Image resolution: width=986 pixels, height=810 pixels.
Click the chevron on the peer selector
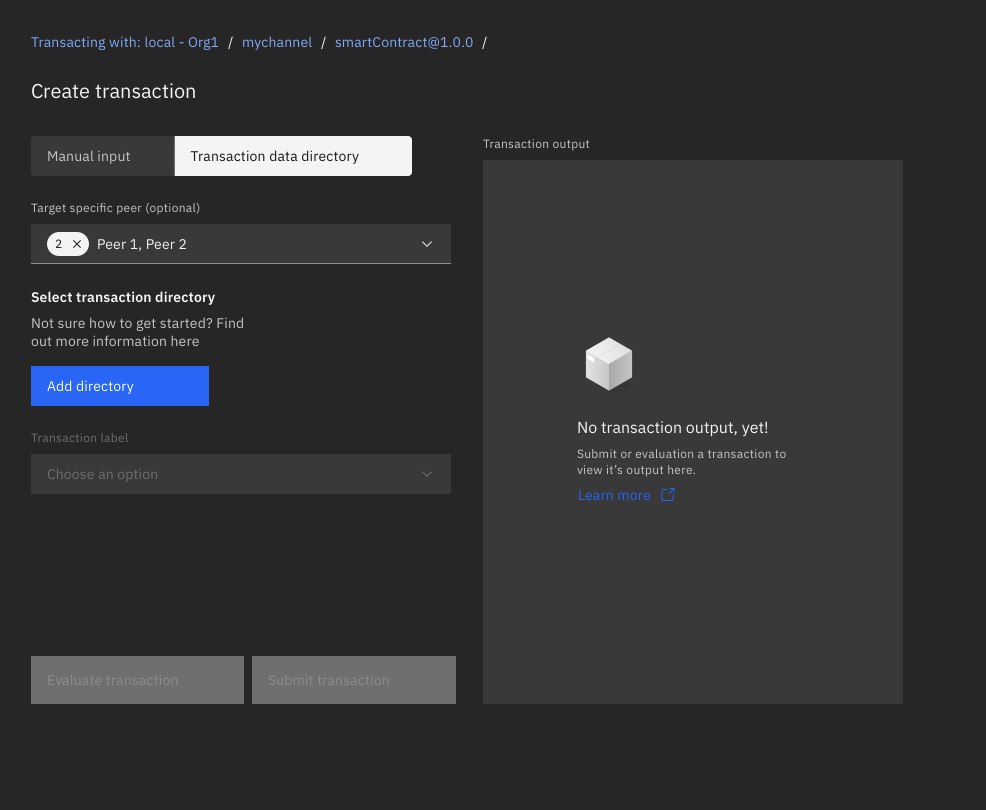coord(427,243)
